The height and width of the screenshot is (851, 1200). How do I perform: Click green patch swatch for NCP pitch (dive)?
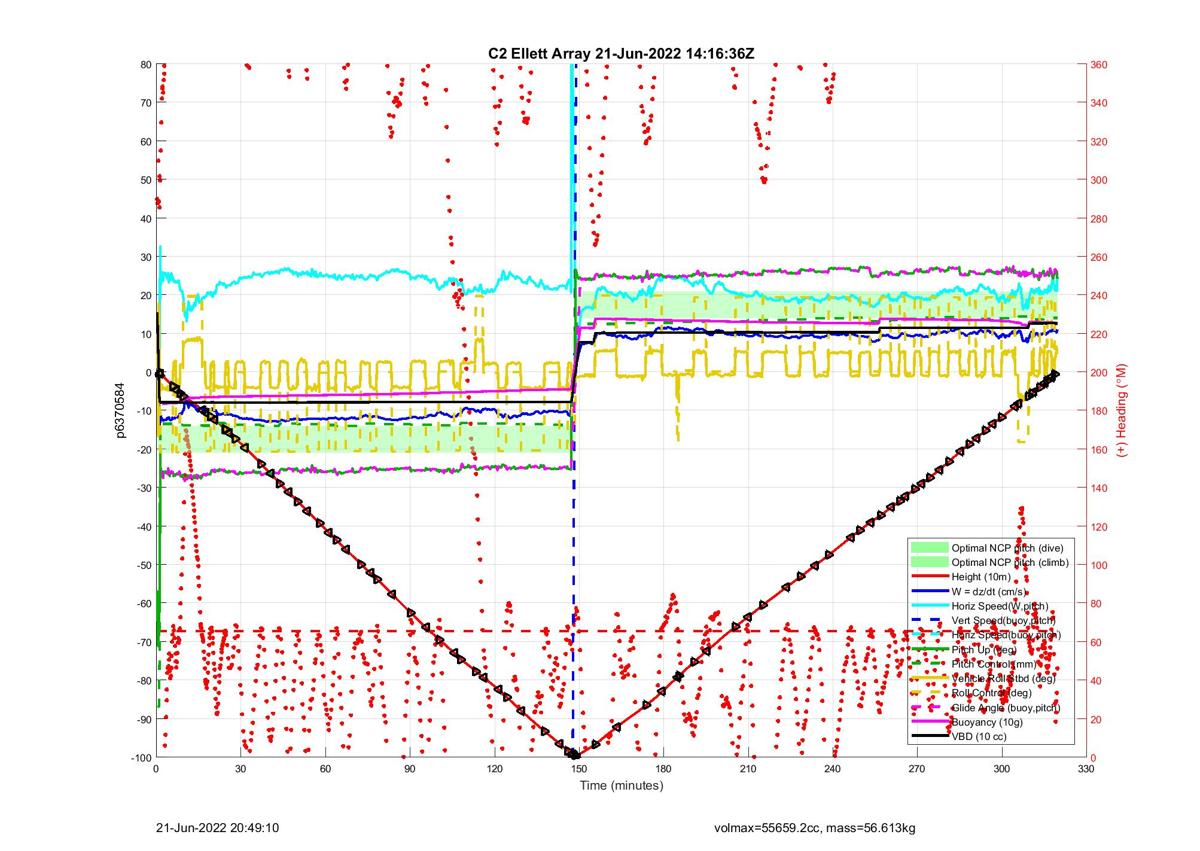[x=928, y=548]
